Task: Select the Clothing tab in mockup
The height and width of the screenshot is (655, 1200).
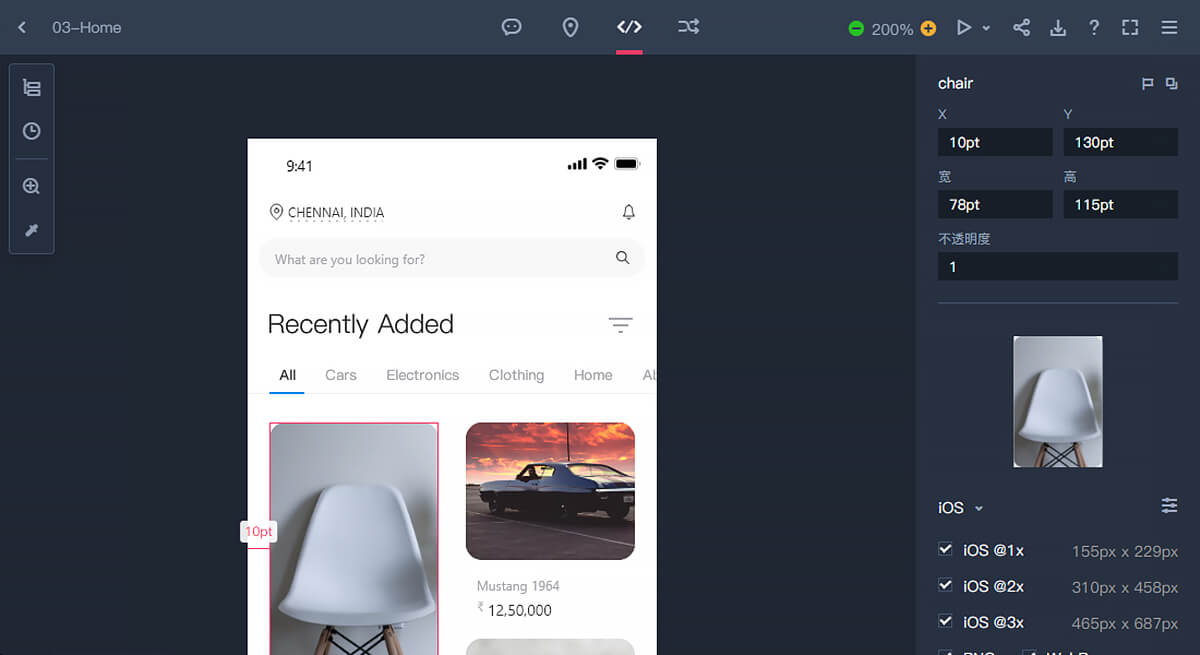Action: [x=517, y=375]
